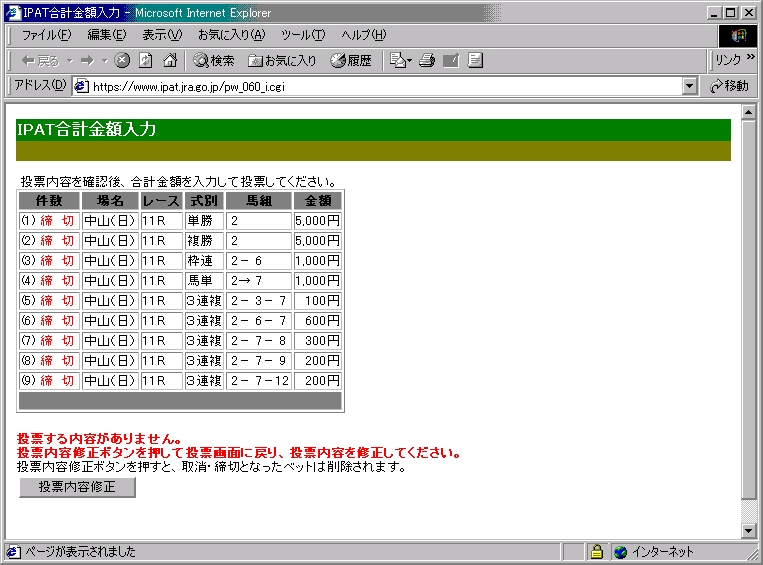Screen dimensions: 763x565
Task: Click the 300円 amount cell
Action: point(318,341)
